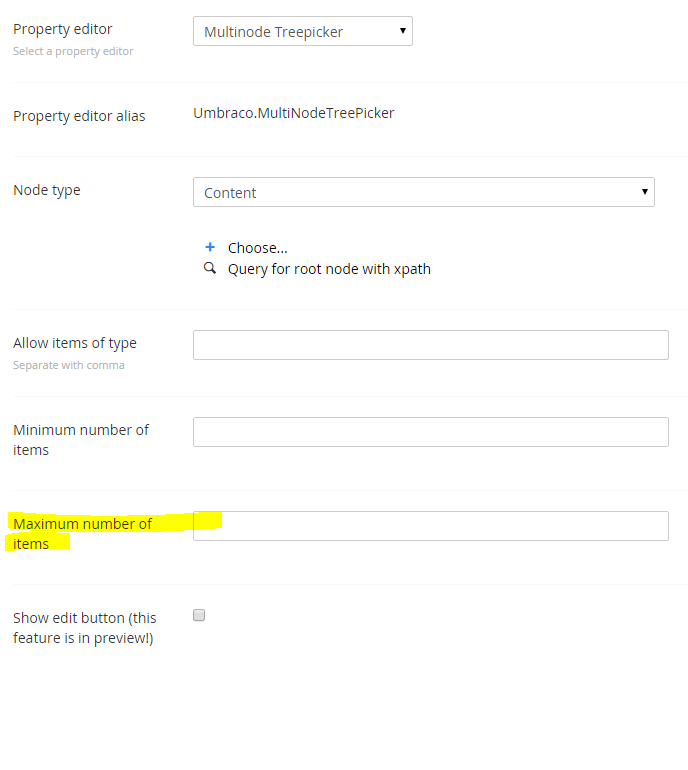Enable the Show edit button checkbox

click(199, 615)
